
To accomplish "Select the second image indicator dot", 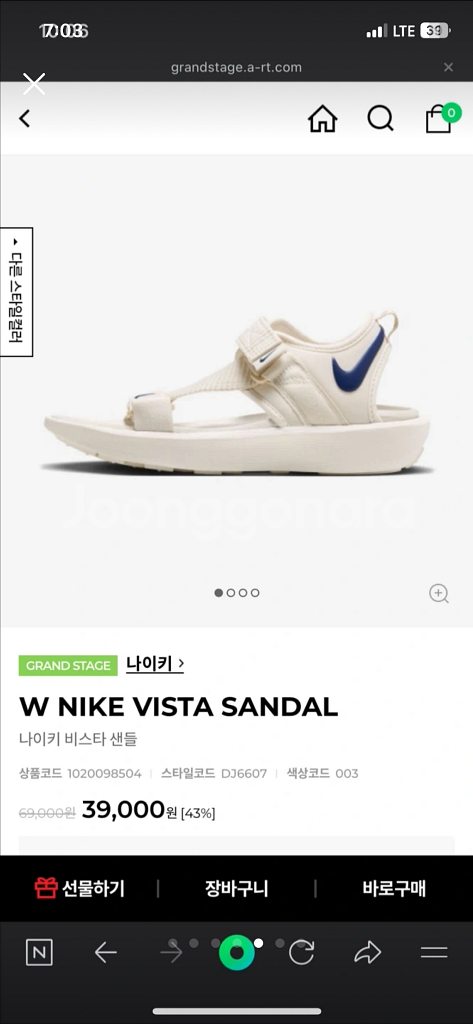I will [231, 593].
